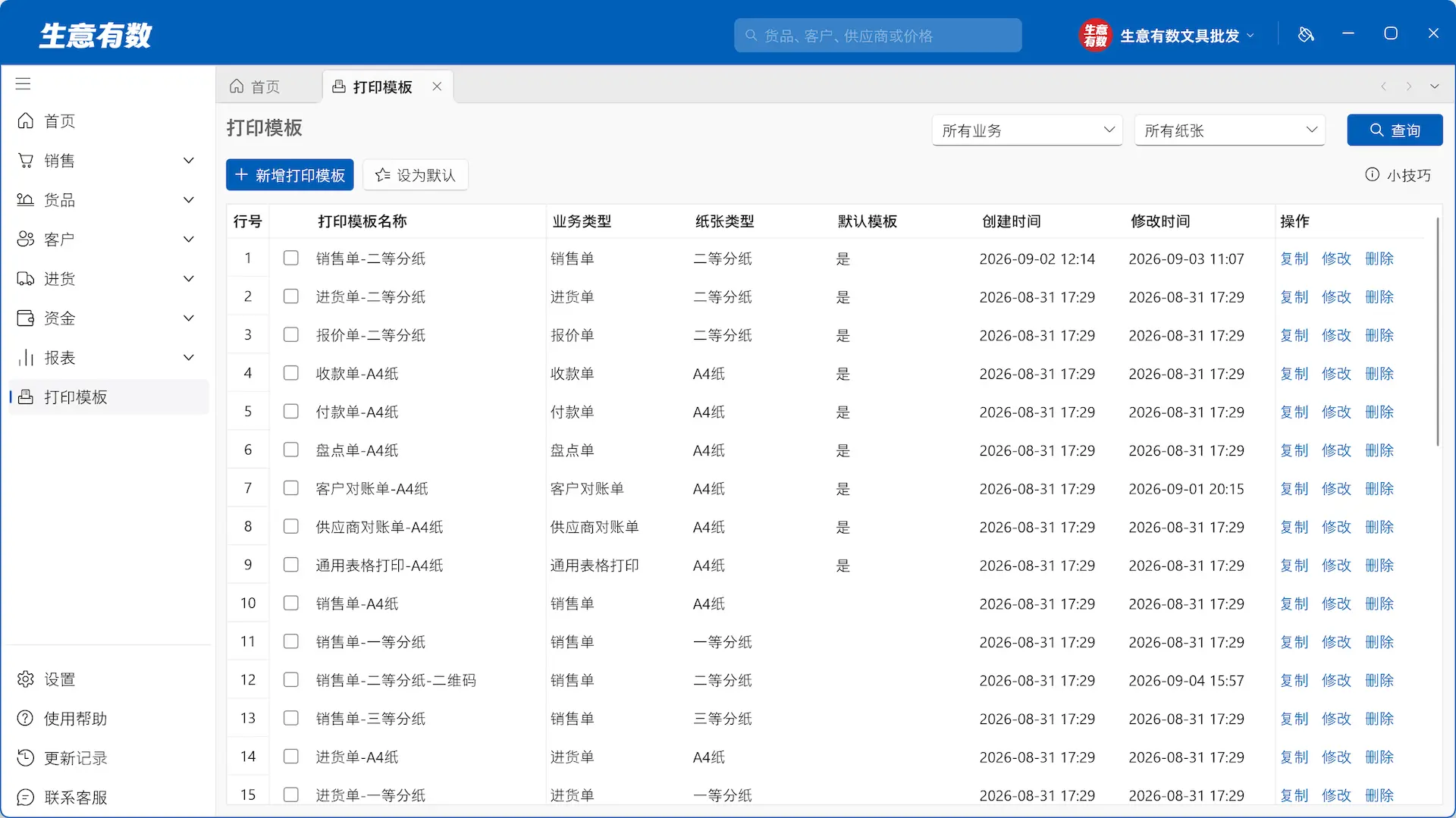Click the funds wallet icon in sidebar
The width and height of the screenshot is (1456, 818).
pyautogui.click(x=26, y=318)
